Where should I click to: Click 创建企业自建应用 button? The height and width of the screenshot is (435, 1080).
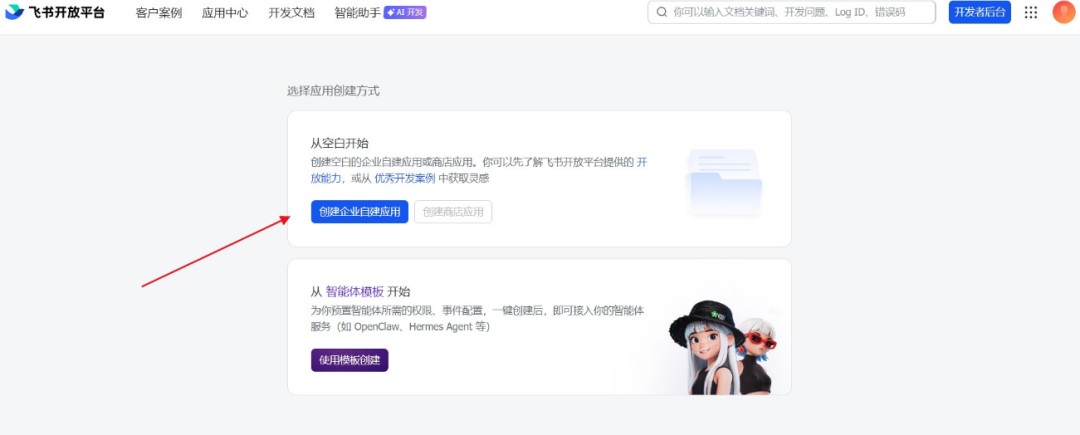(360, 212)
